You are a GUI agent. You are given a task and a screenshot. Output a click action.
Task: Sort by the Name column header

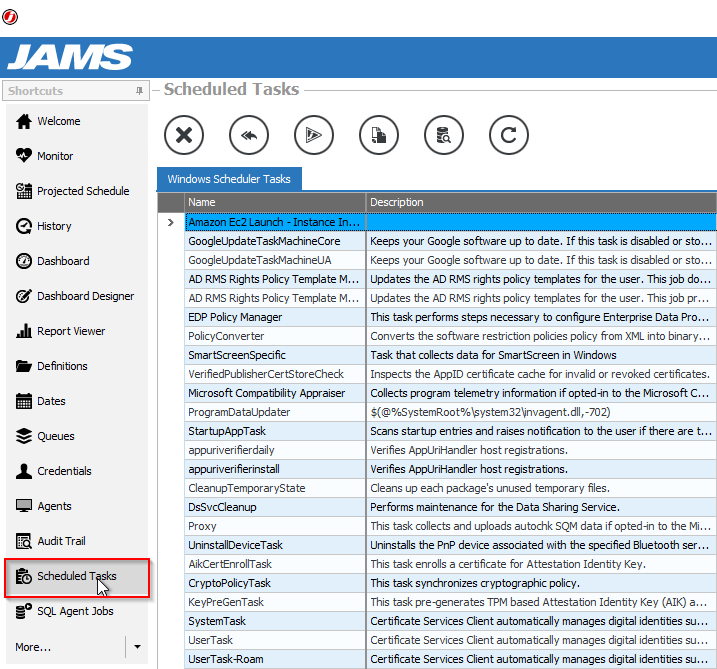275,202
